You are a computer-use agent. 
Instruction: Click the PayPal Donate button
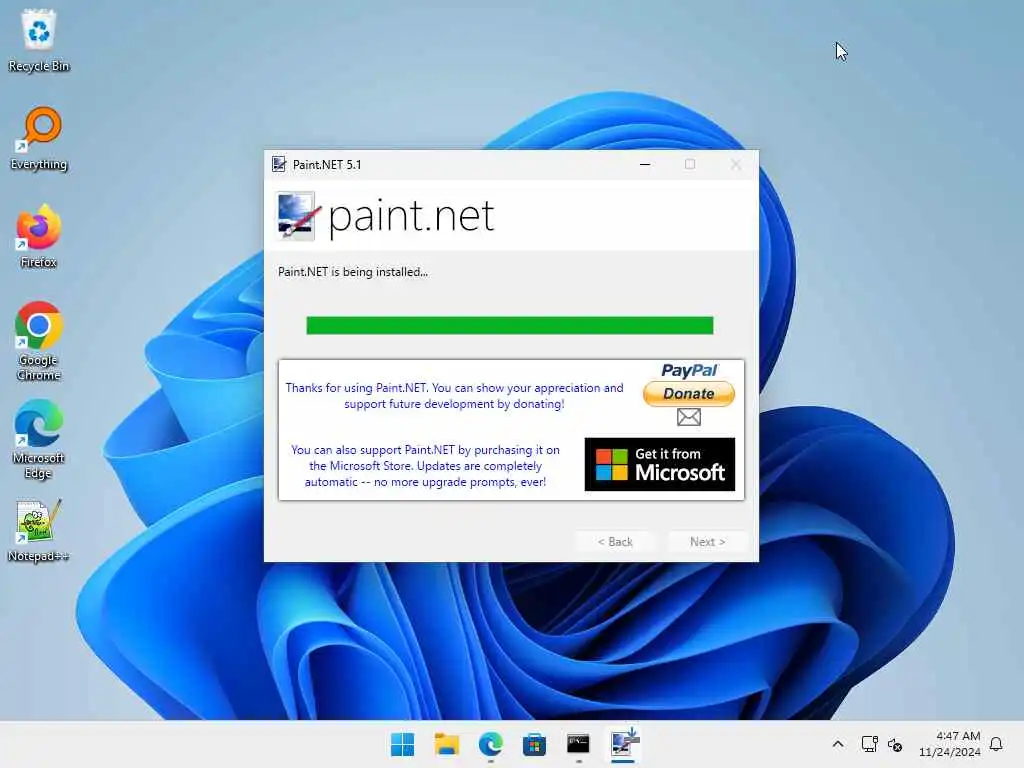click(689, 394)
